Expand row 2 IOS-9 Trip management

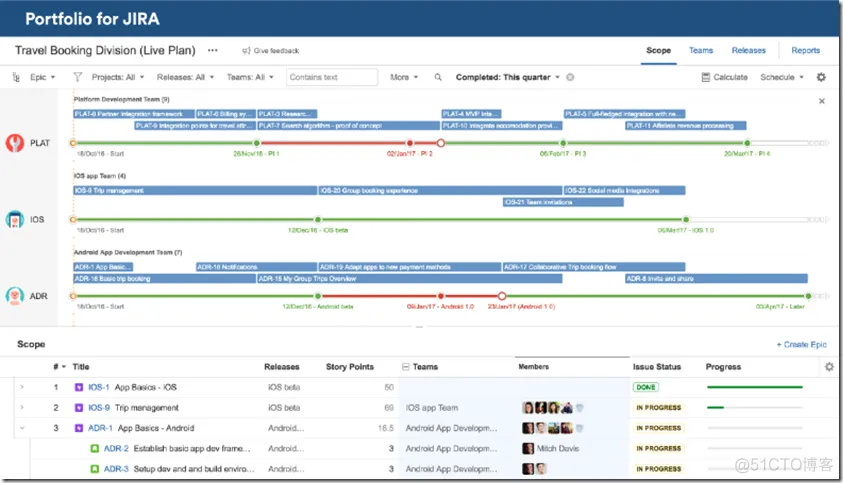(22, 408)
